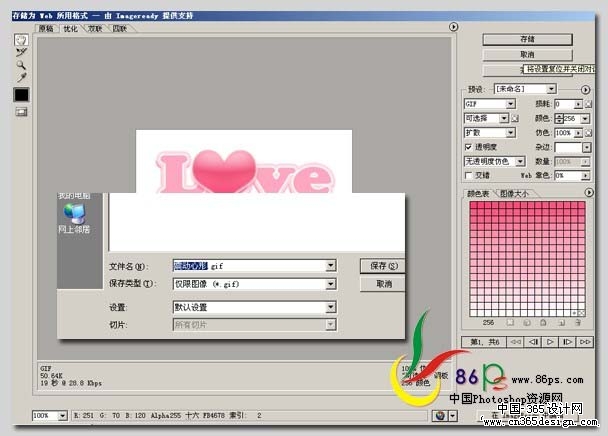Viewport: 608px width, 436px height.
Task: Open the color table palette menu arrow
Action: (589, 192)
